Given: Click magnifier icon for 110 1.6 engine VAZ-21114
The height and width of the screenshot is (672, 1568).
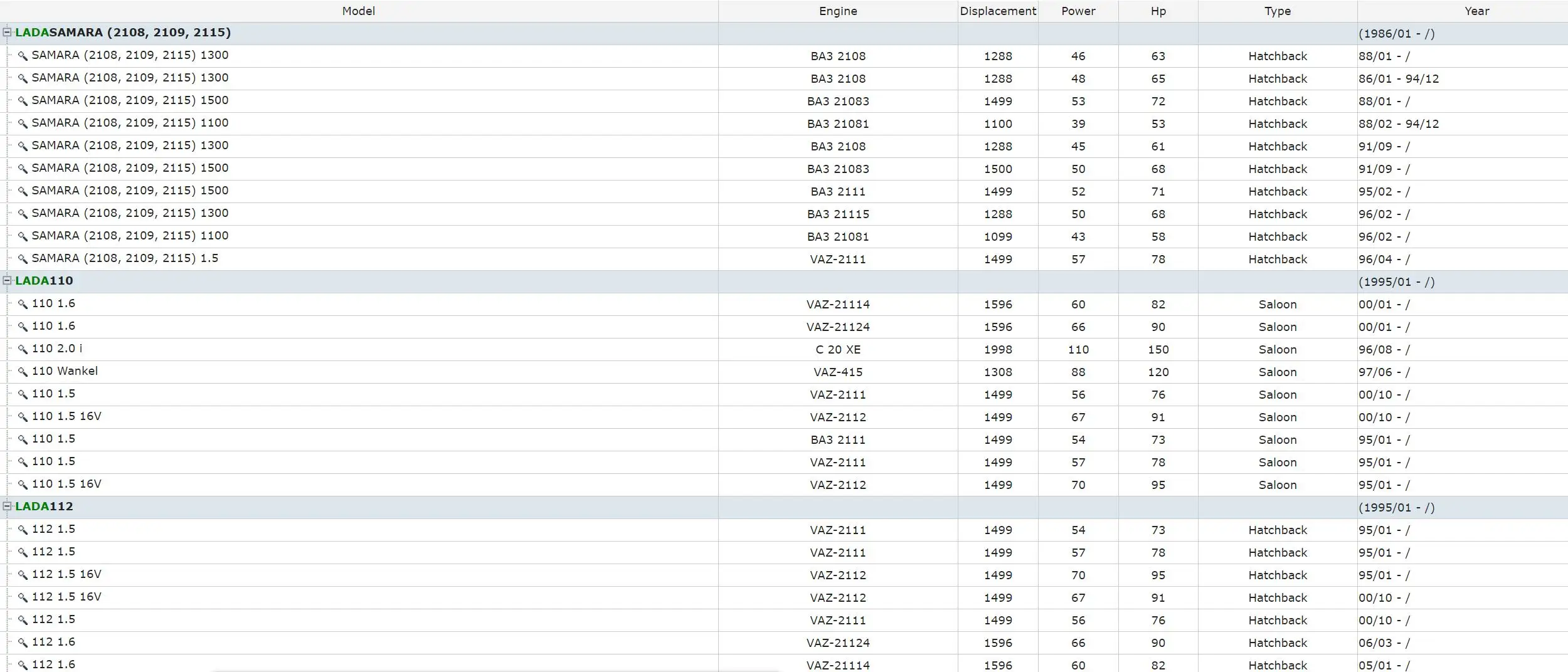Looking at the screenshot, I should 23,304.
